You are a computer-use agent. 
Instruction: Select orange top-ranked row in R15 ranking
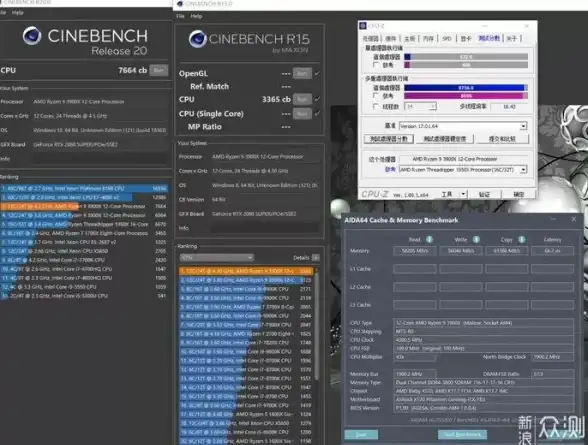(246, 271)
